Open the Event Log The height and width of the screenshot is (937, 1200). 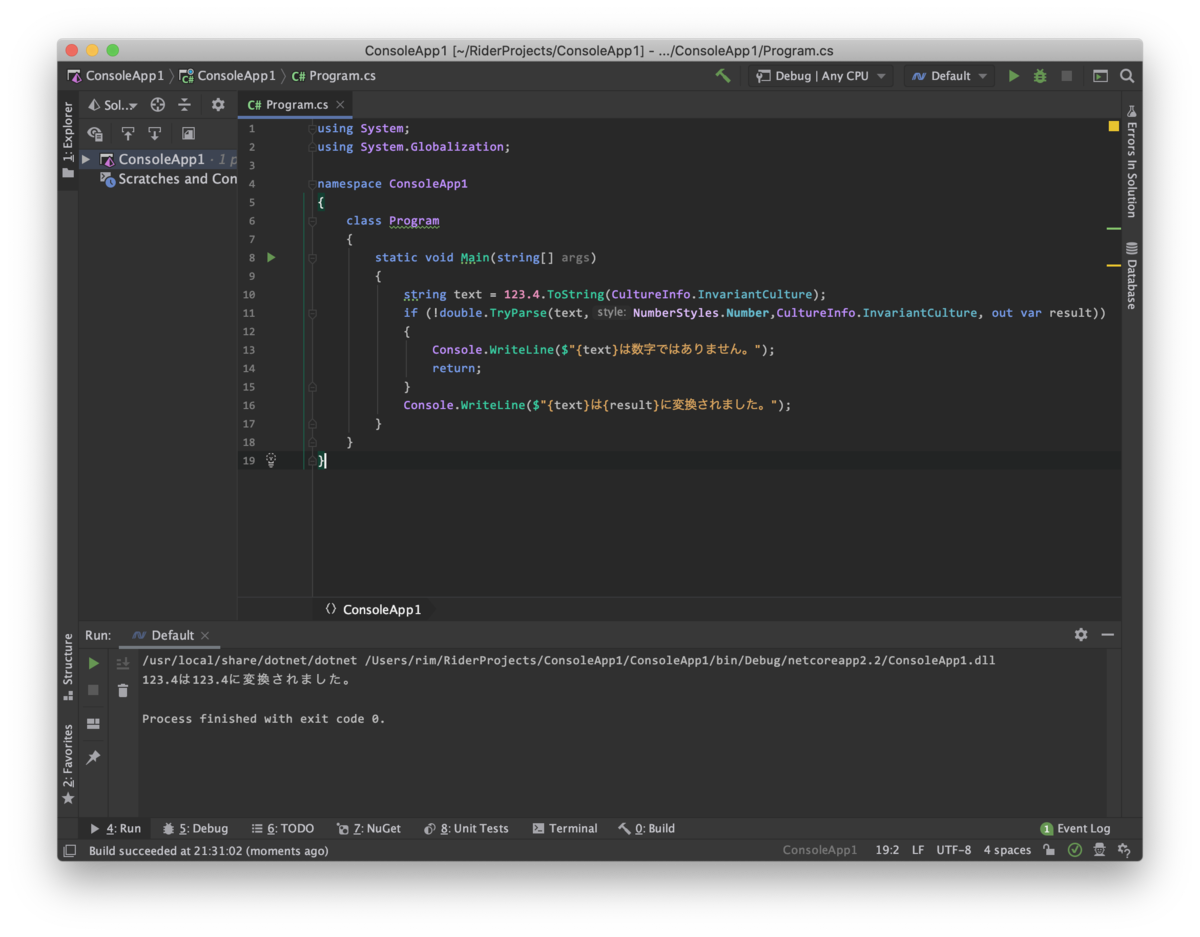click(1076, 829)
